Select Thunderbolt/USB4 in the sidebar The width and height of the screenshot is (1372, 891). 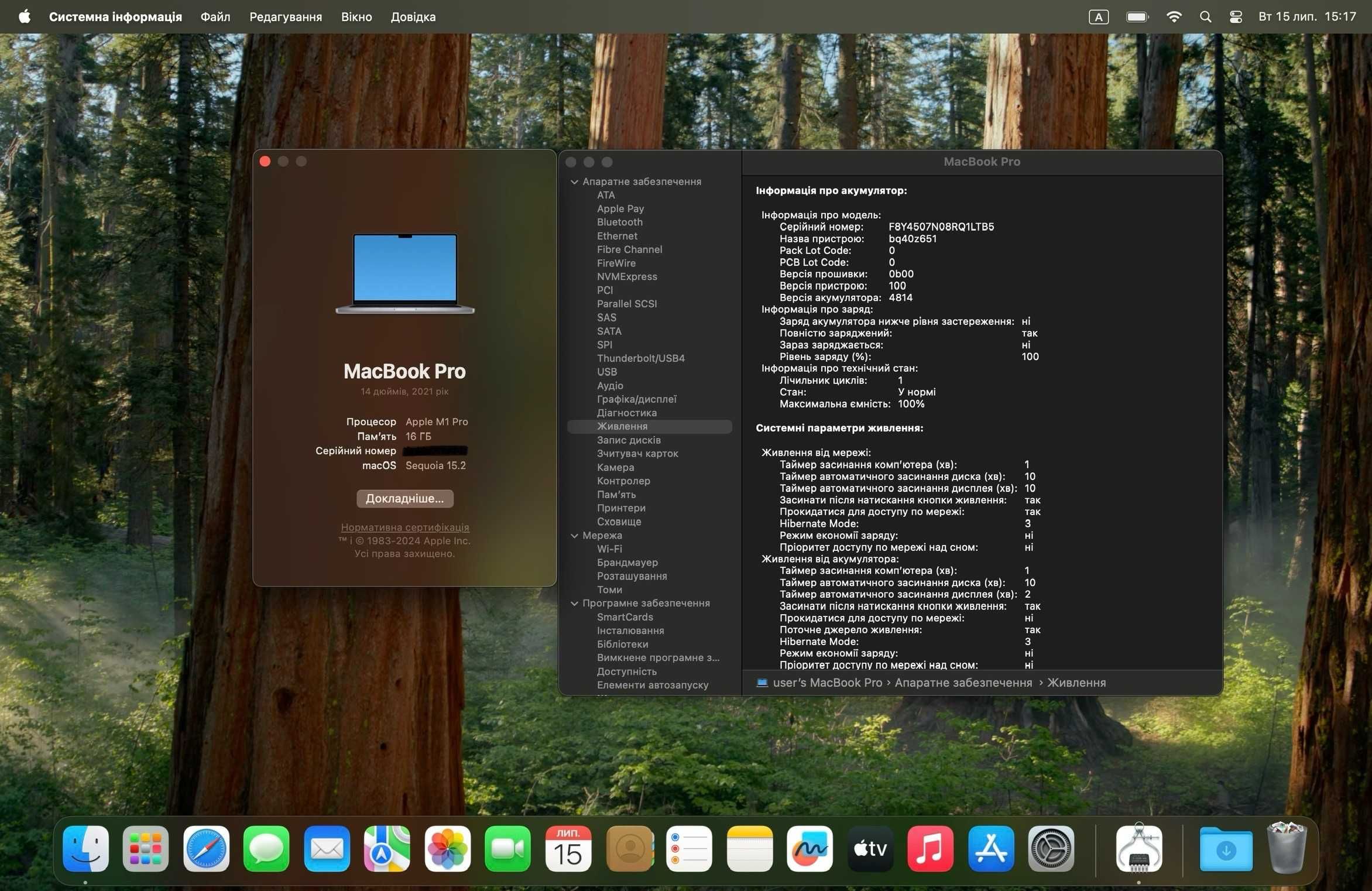pos(640,358)
